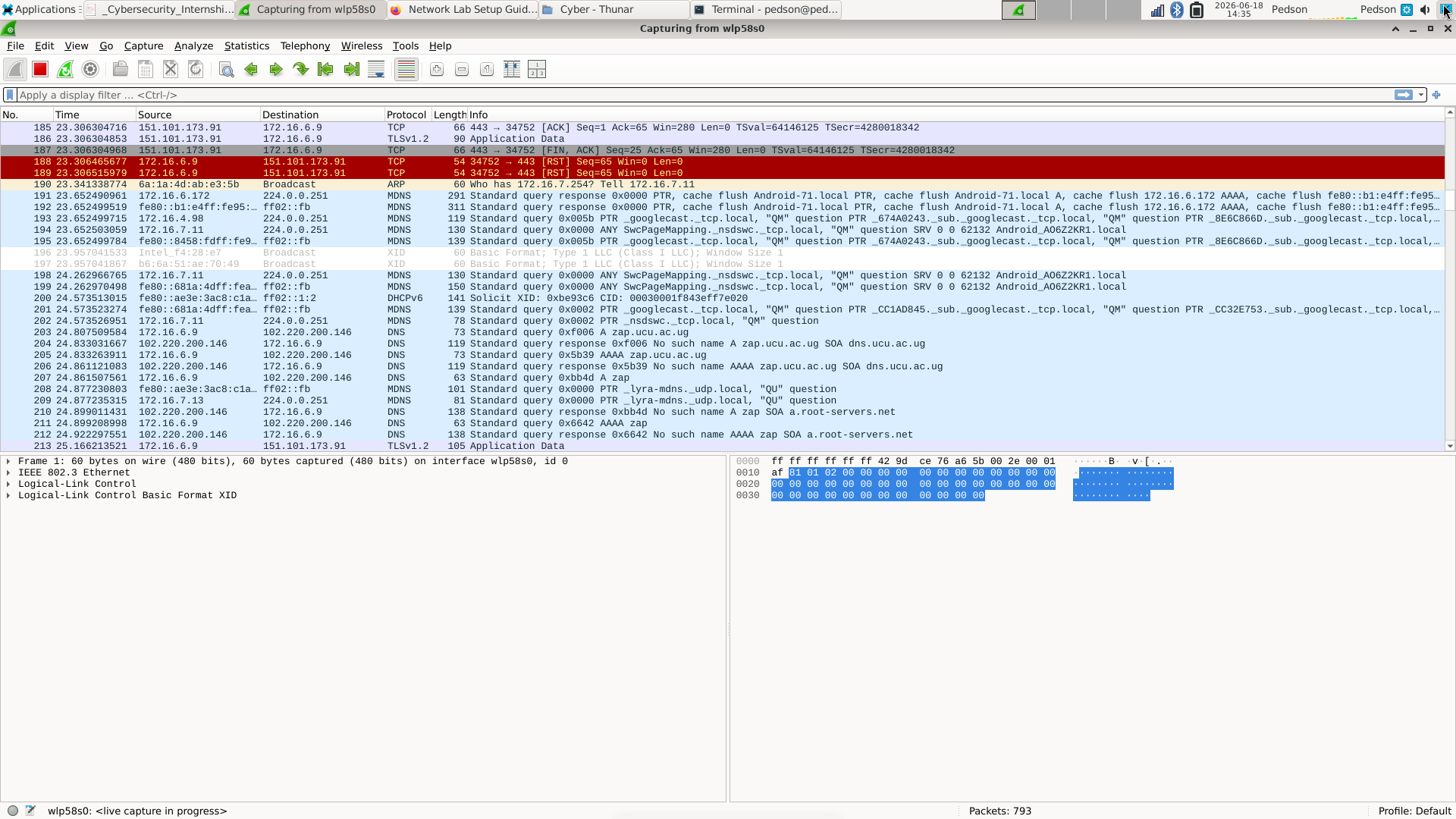Open the Wireless menu

(x=362, y=46)
